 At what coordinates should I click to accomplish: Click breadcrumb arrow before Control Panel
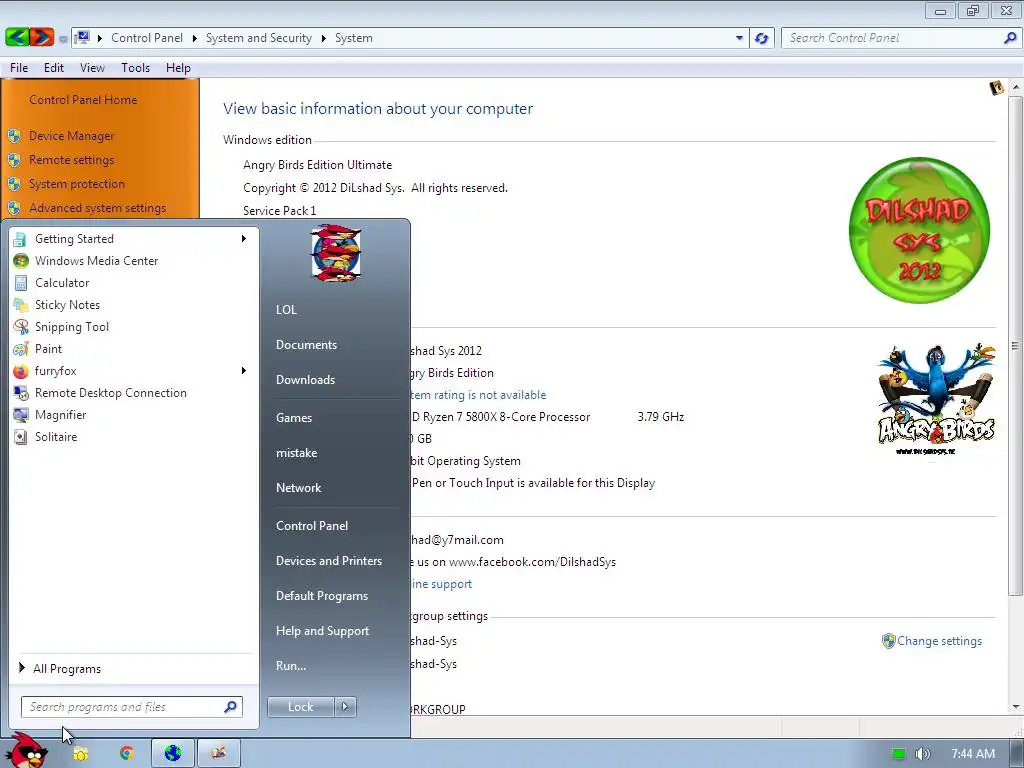click(100, 38)
